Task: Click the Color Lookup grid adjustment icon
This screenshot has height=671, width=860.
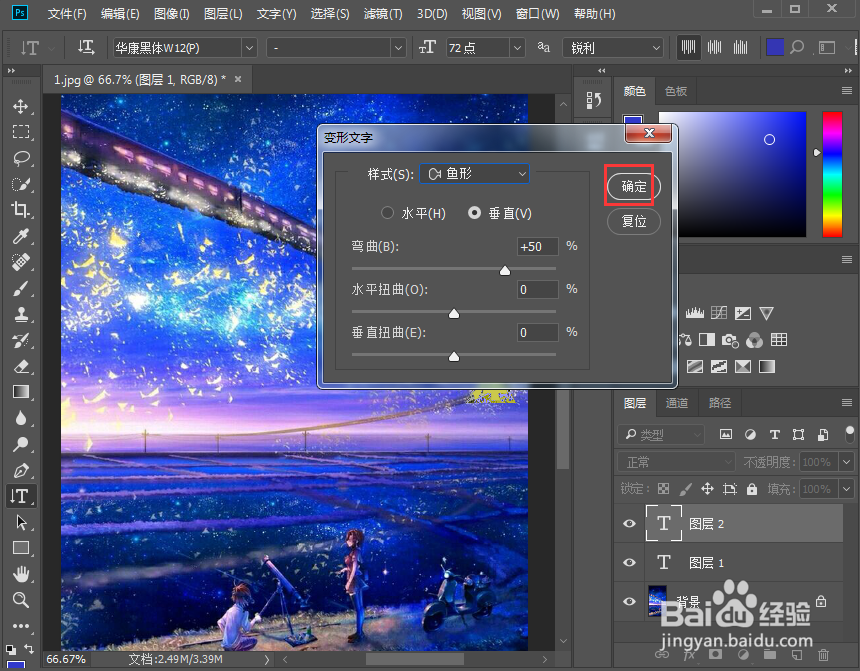Action: (x=779, y=340)
